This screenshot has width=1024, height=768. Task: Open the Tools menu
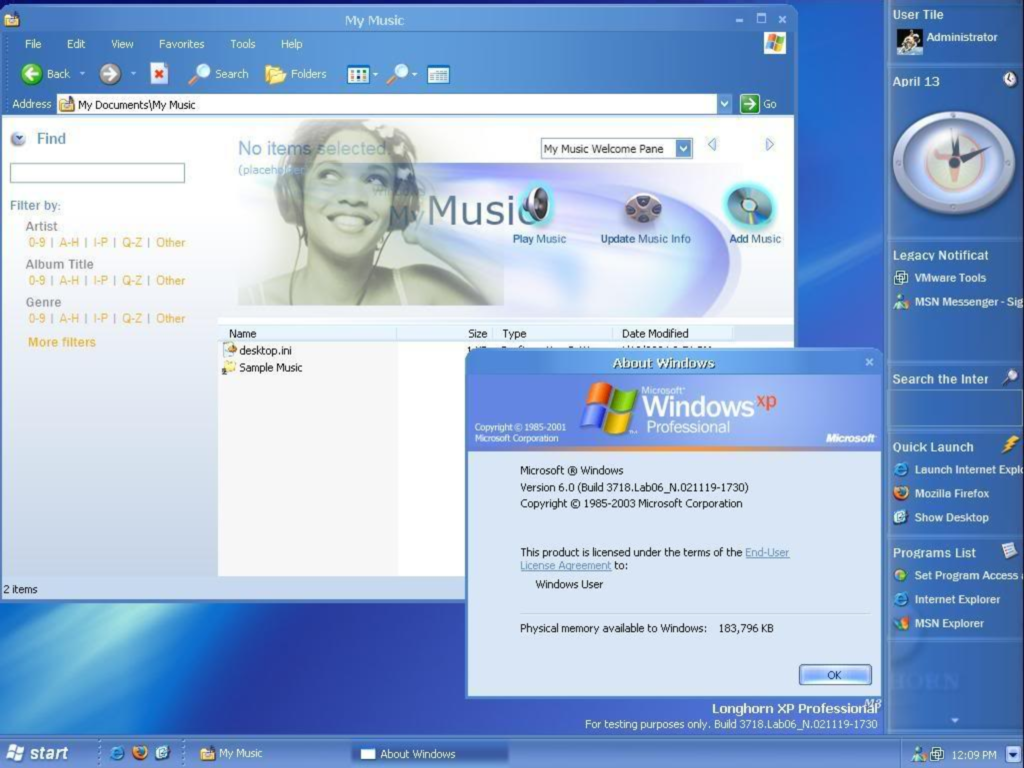(x=242, y=44)
